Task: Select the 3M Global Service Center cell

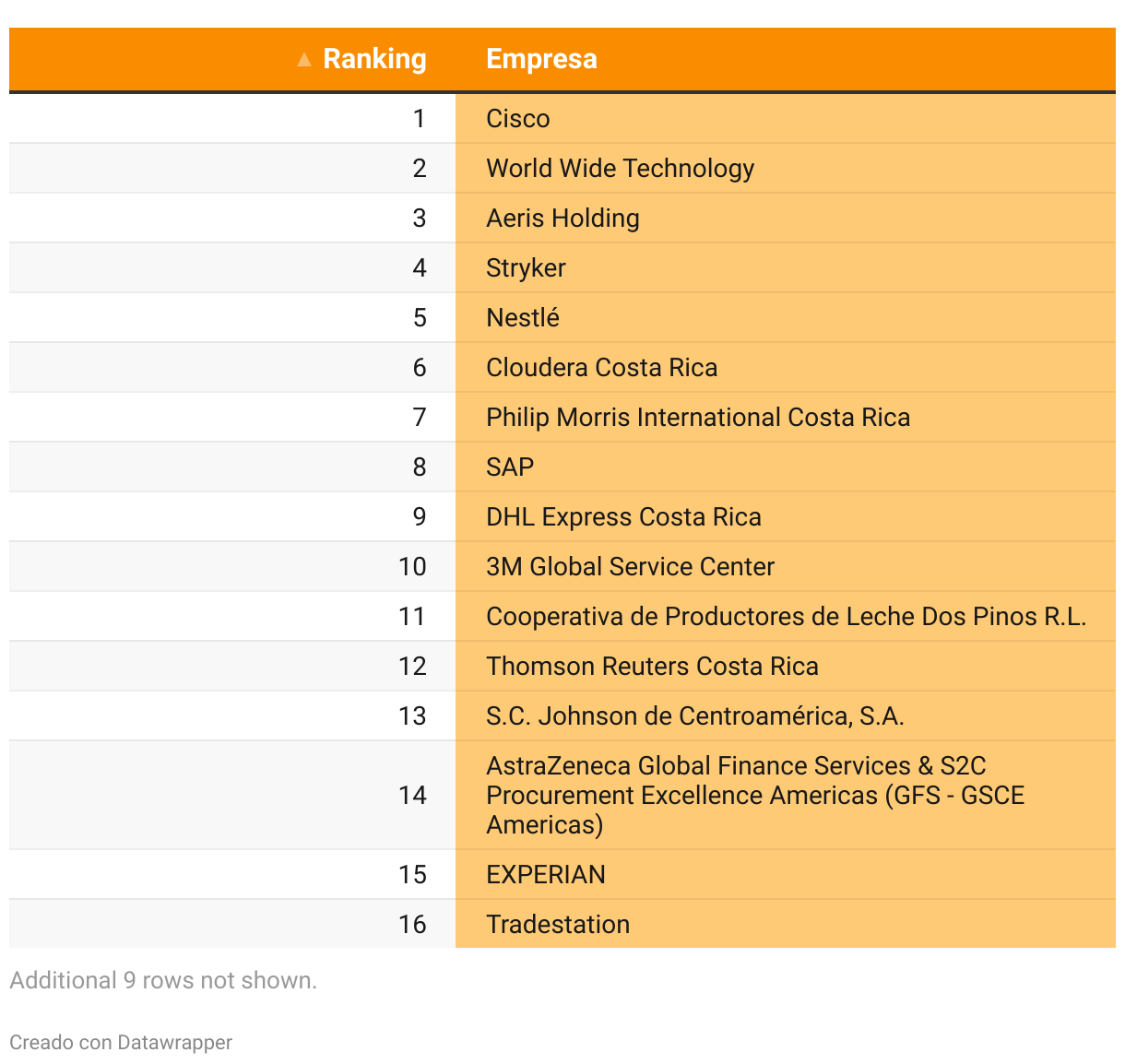Action: [x=786, y=566]
